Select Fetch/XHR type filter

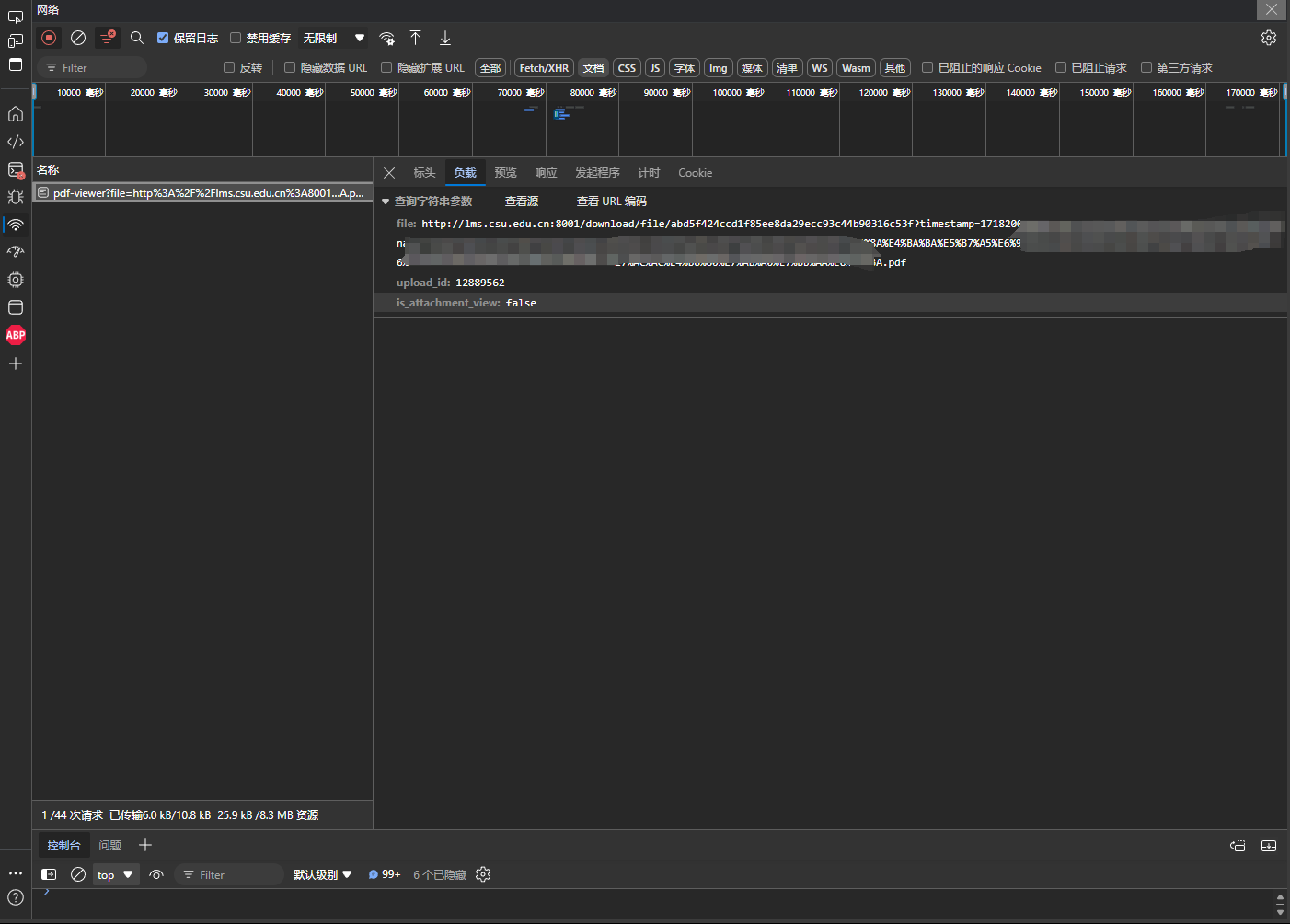pos(544,68)
